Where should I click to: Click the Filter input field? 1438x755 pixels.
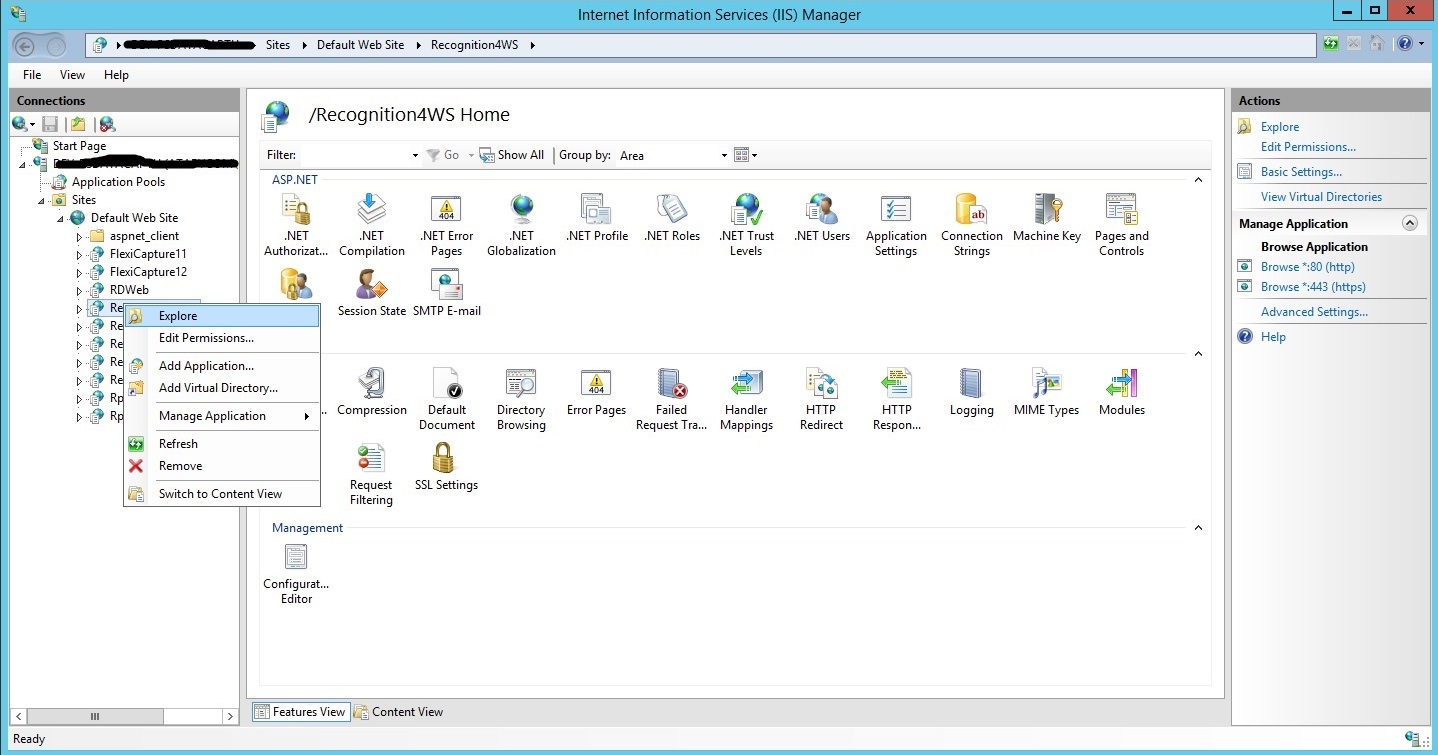click(355, 156)
